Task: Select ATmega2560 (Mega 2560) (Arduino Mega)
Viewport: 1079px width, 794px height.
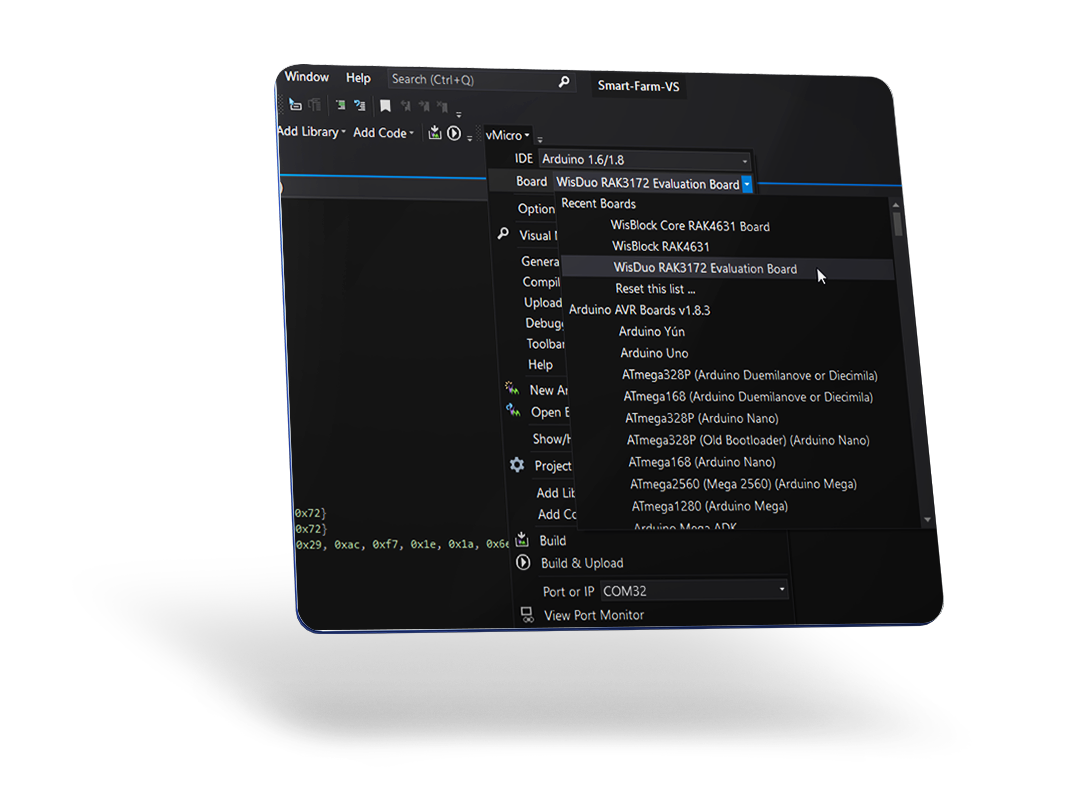Action: (x=744, y=484)
